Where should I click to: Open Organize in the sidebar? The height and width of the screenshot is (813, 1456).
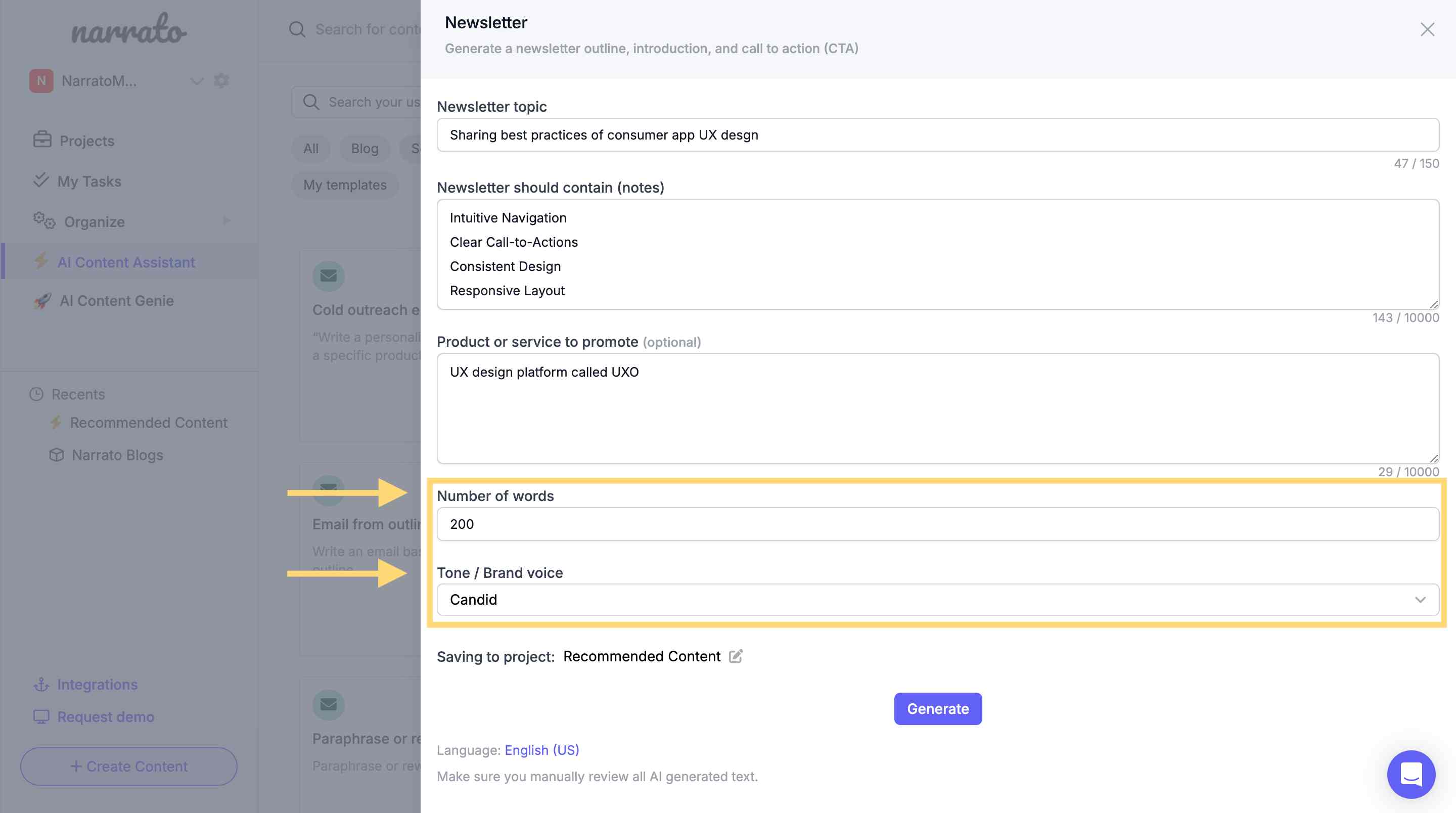point(95,221)
